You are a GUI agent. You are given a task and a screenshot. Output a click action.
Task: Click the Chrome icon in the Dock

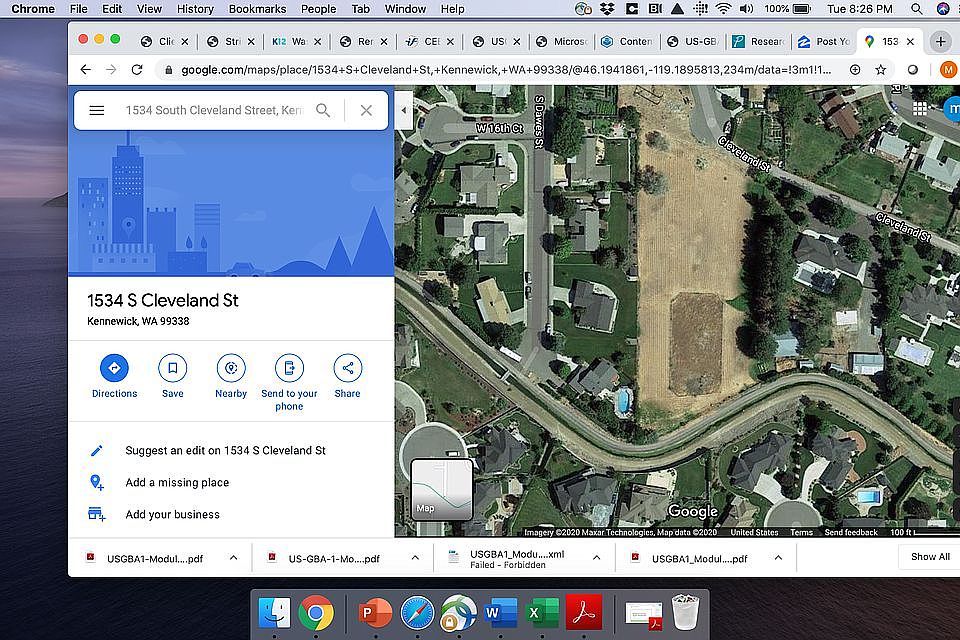pos(316,612)
